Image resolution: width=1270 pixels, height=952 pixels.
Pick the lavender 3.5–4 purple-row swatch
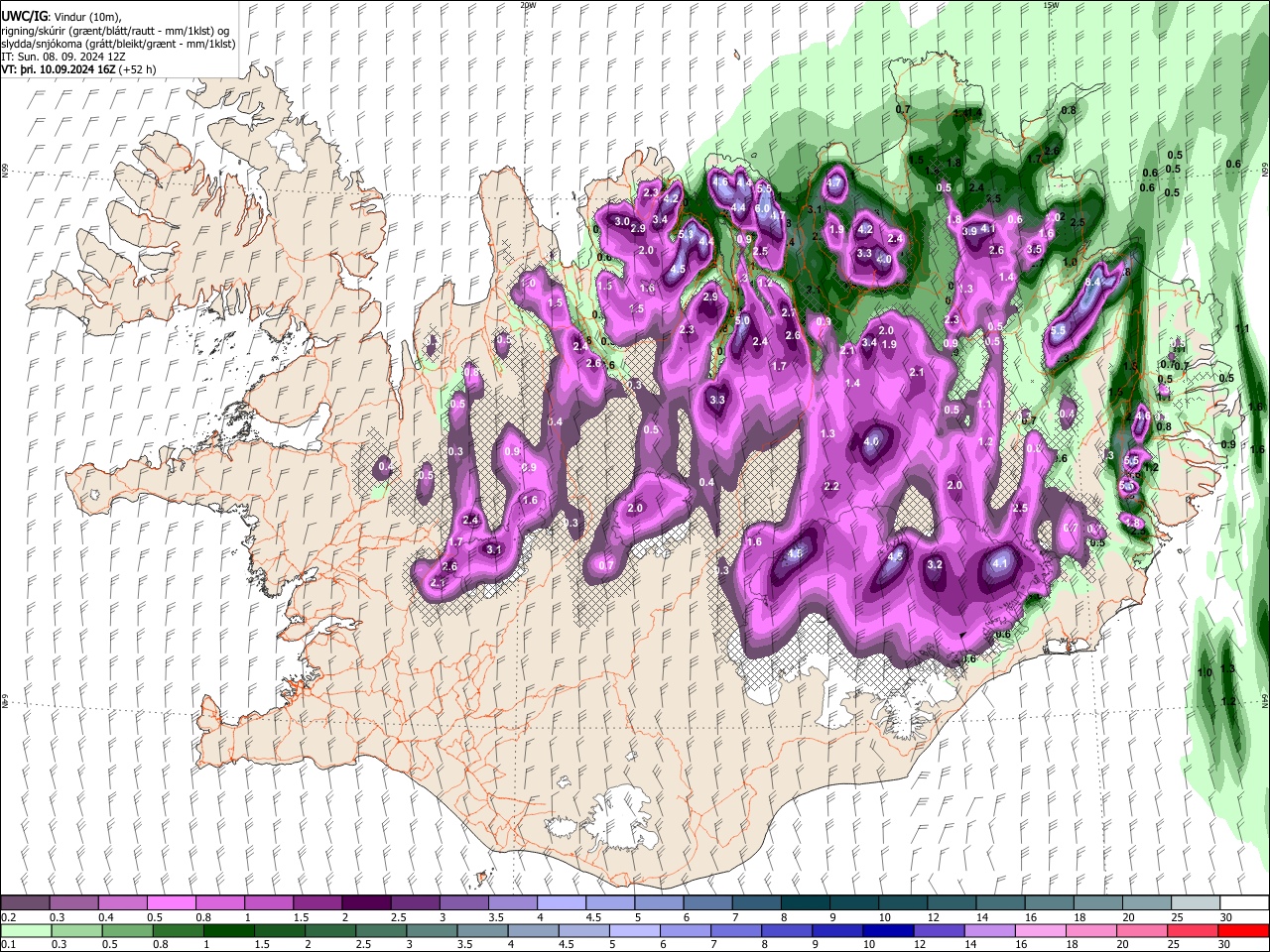[x=512, y=903]
